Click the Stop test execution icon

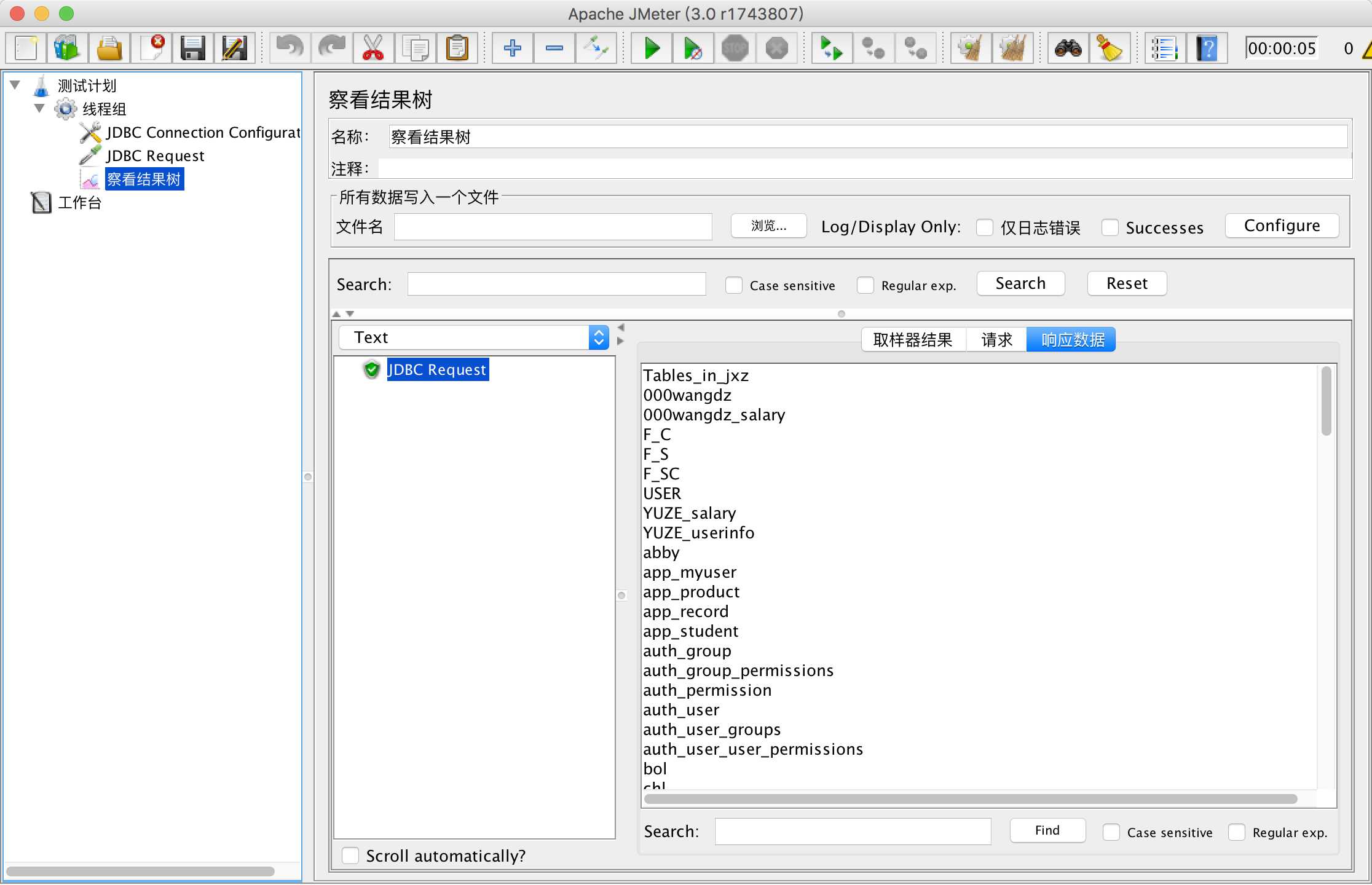click(x=735, y=48)
